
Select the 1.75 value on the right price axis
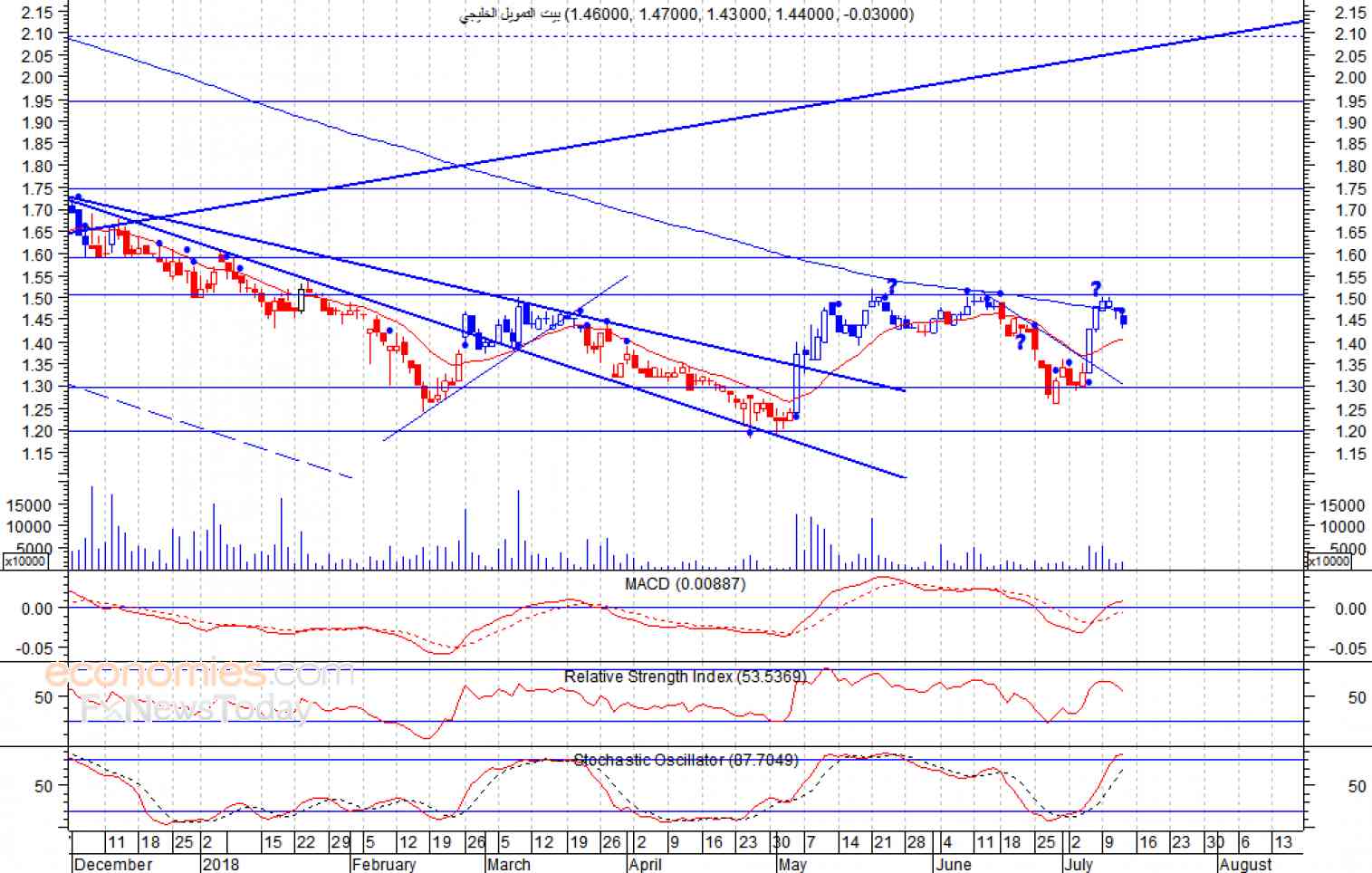(1350, 189)
